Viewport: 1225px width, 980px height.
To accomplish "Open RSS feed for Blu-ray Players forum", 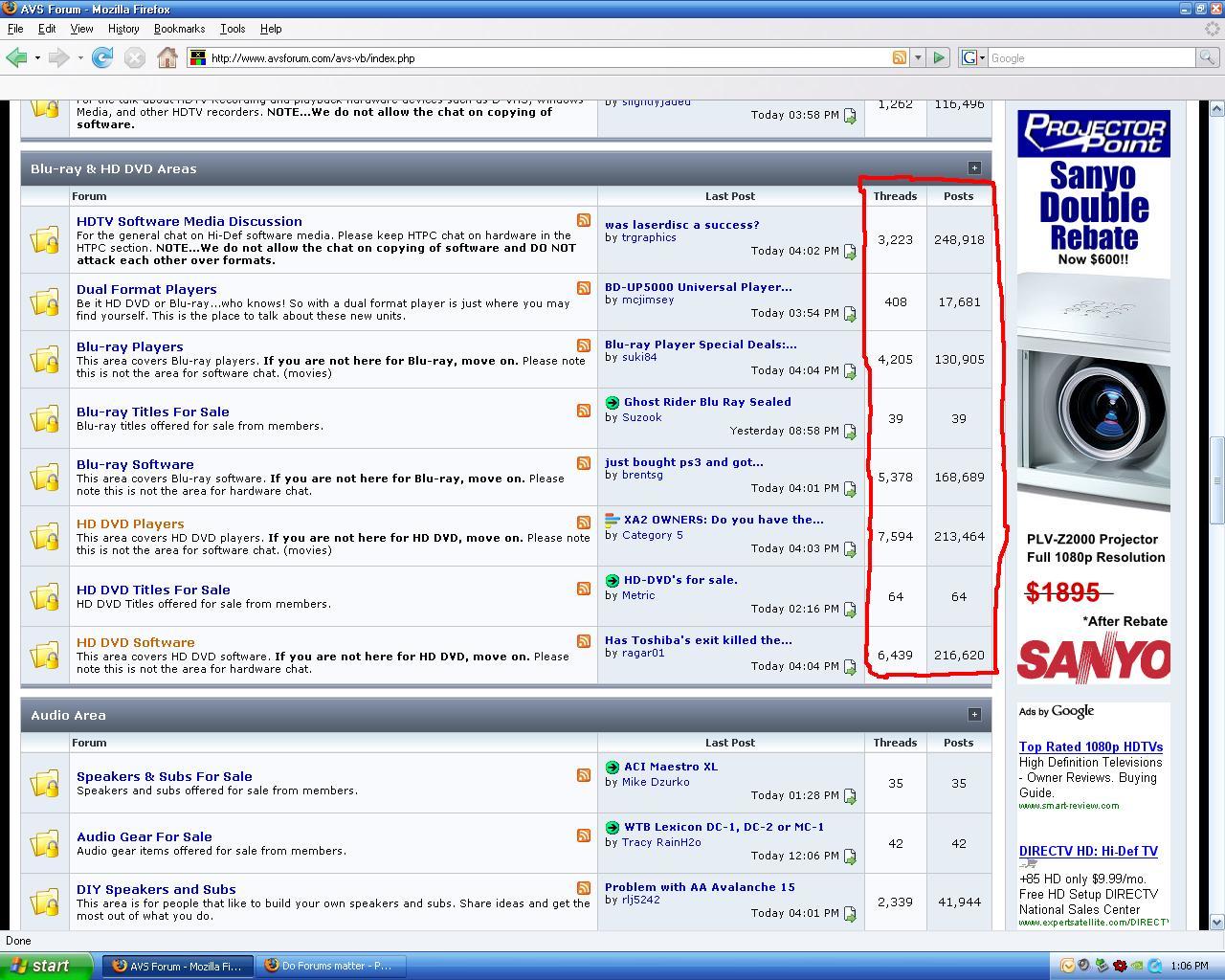I will [x=583, y=345].
